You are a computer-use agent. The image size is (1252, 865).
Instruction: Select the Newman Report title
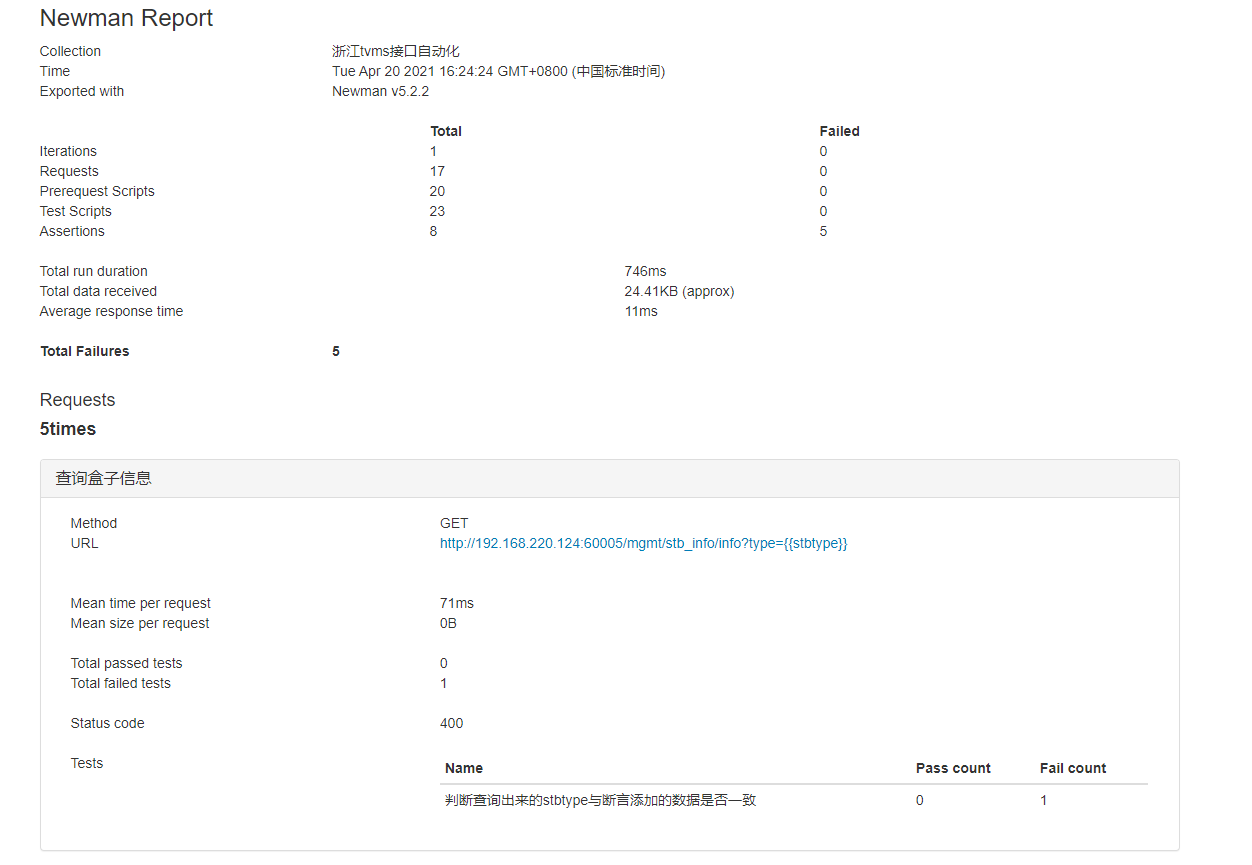pos(127,18)
